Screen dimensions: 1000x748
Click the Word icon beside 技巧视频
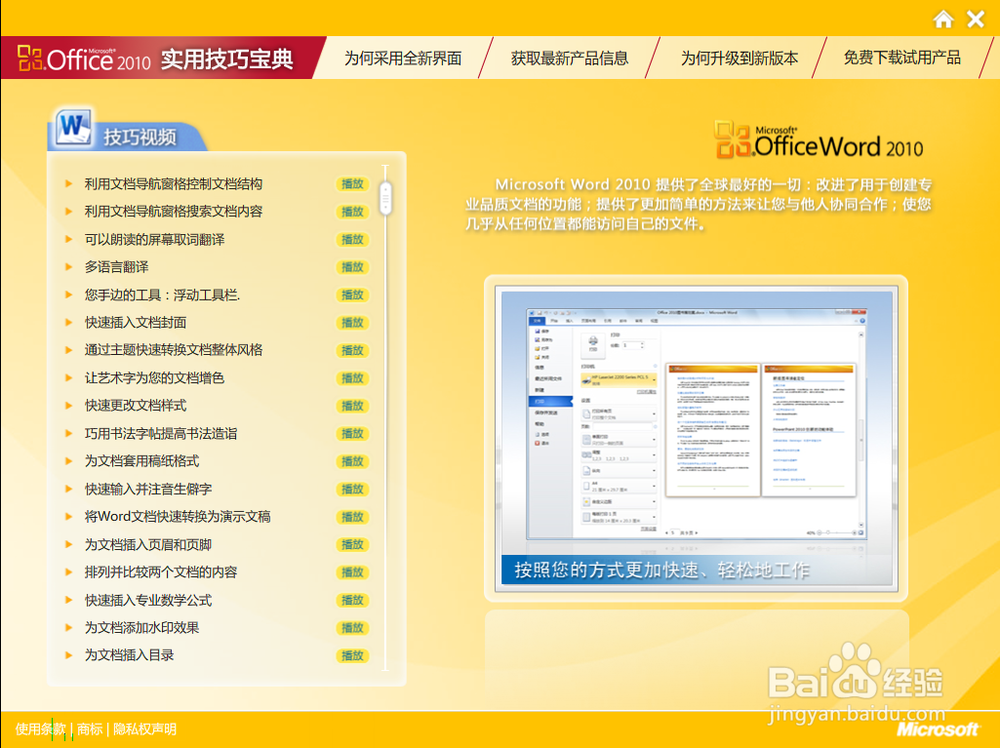73,128
